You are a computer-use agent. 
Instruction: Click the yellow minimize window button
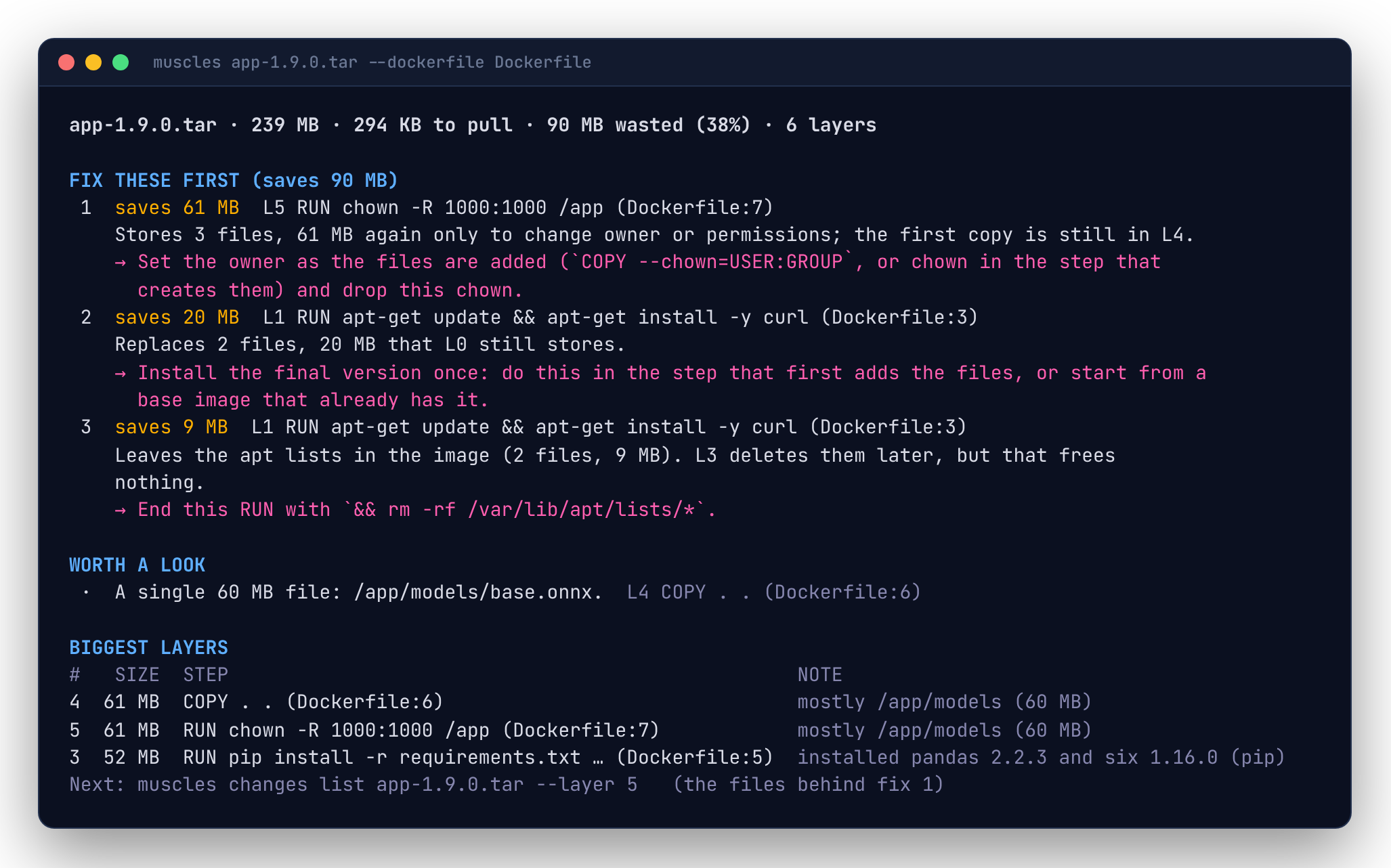coord(93,62)
